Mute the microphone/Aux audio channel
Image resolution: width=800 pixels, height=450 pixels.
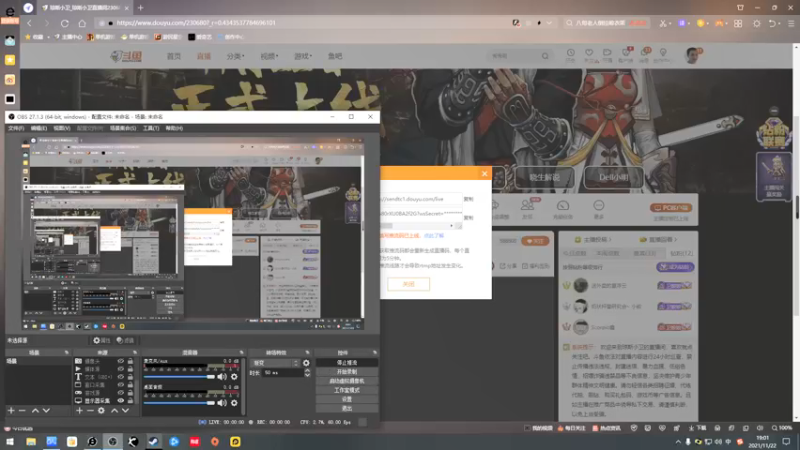222,377
